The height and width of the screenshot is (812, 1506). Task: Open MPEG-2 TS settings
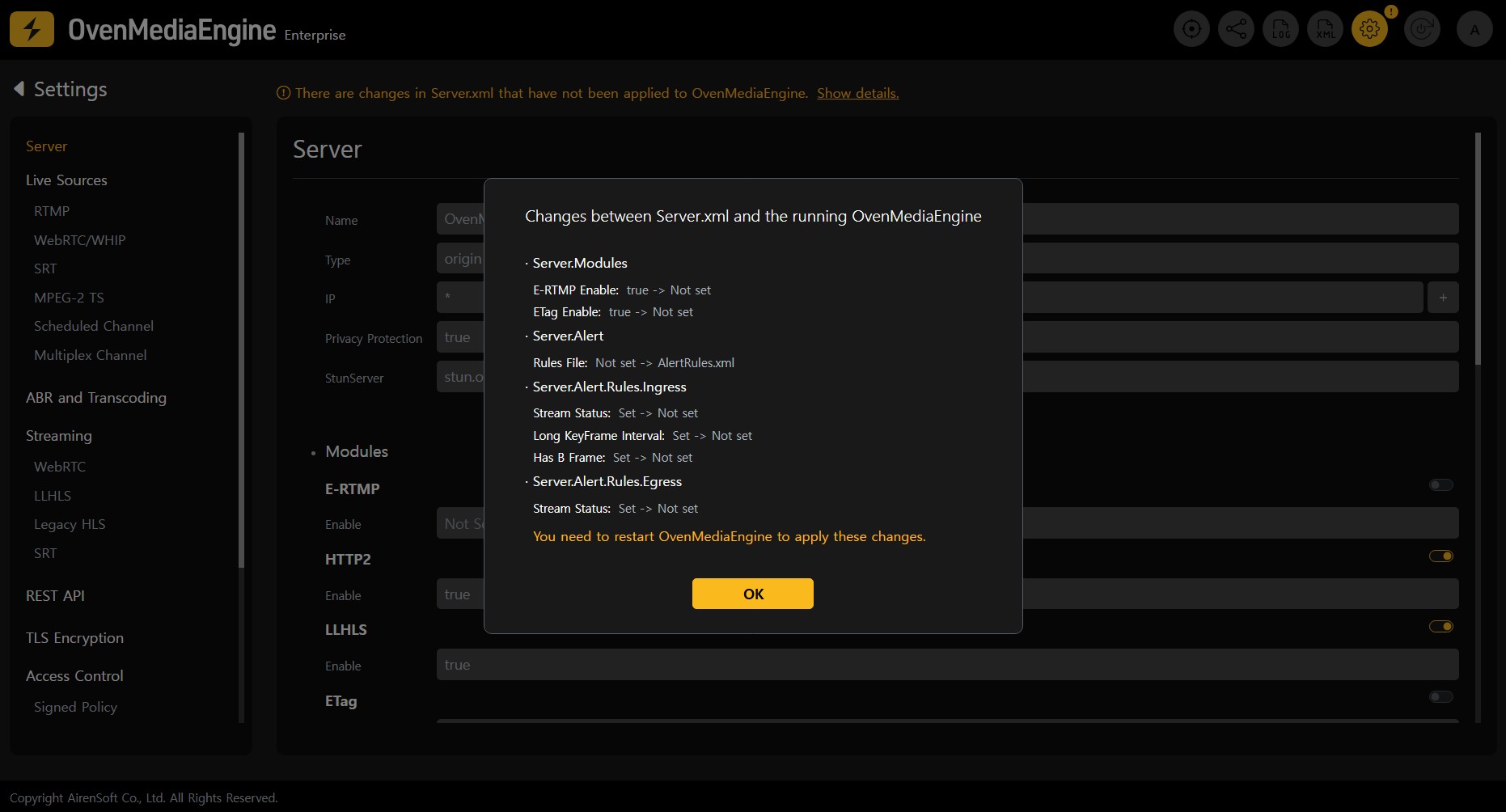coord(69,298)
